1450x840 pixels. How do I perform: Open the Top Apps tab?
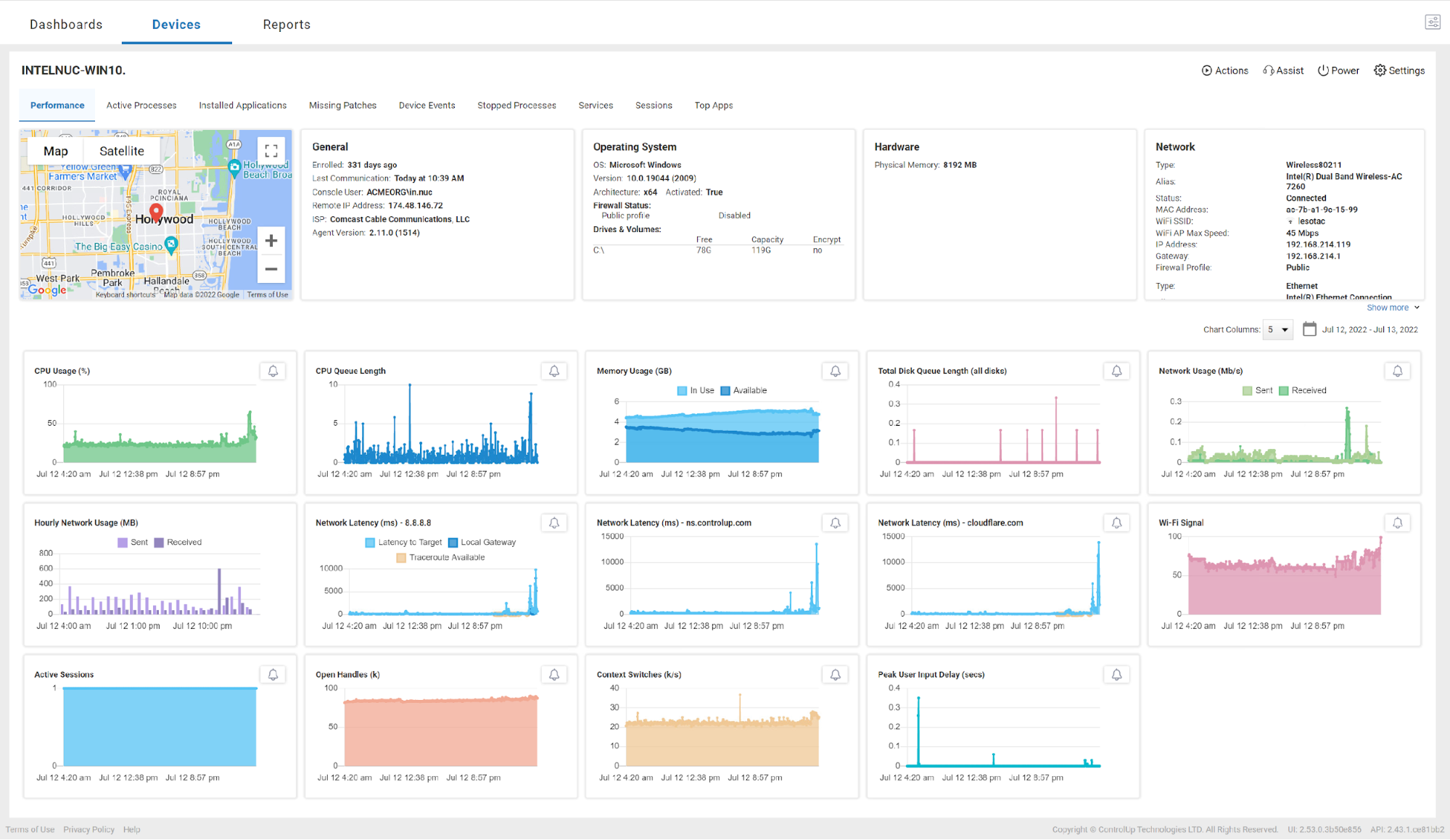(x=714, y=105)
